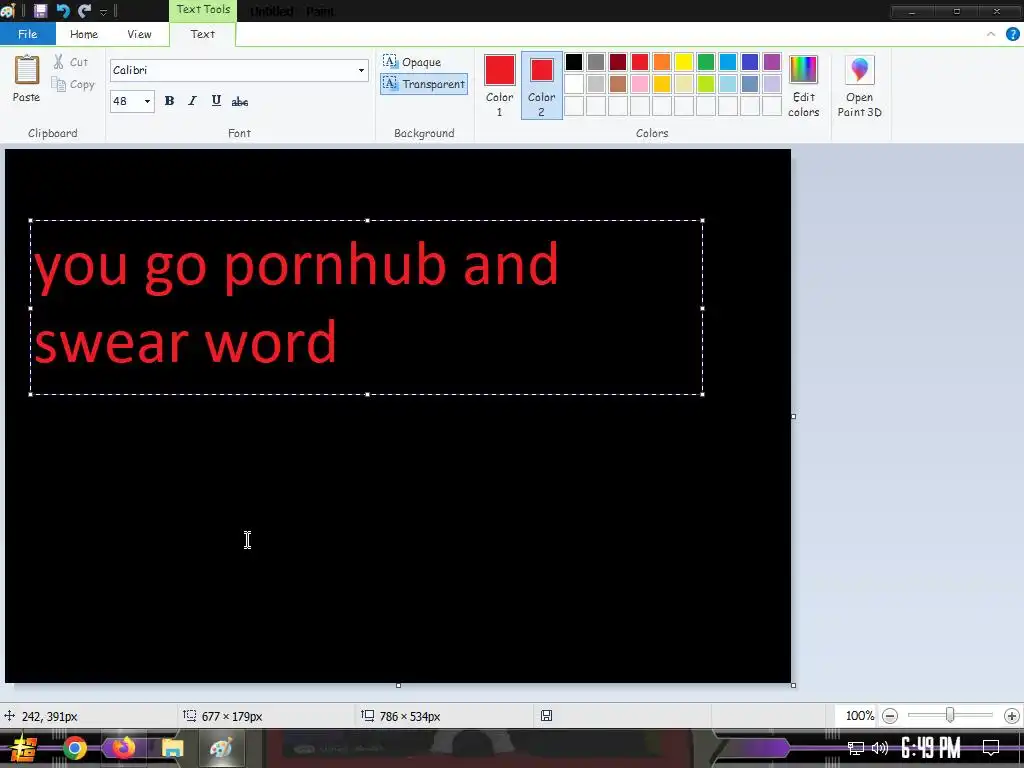The height and width of the screenshot is (768, 1024).
Task: Switch to the View tab
Action: coord(139,34)
